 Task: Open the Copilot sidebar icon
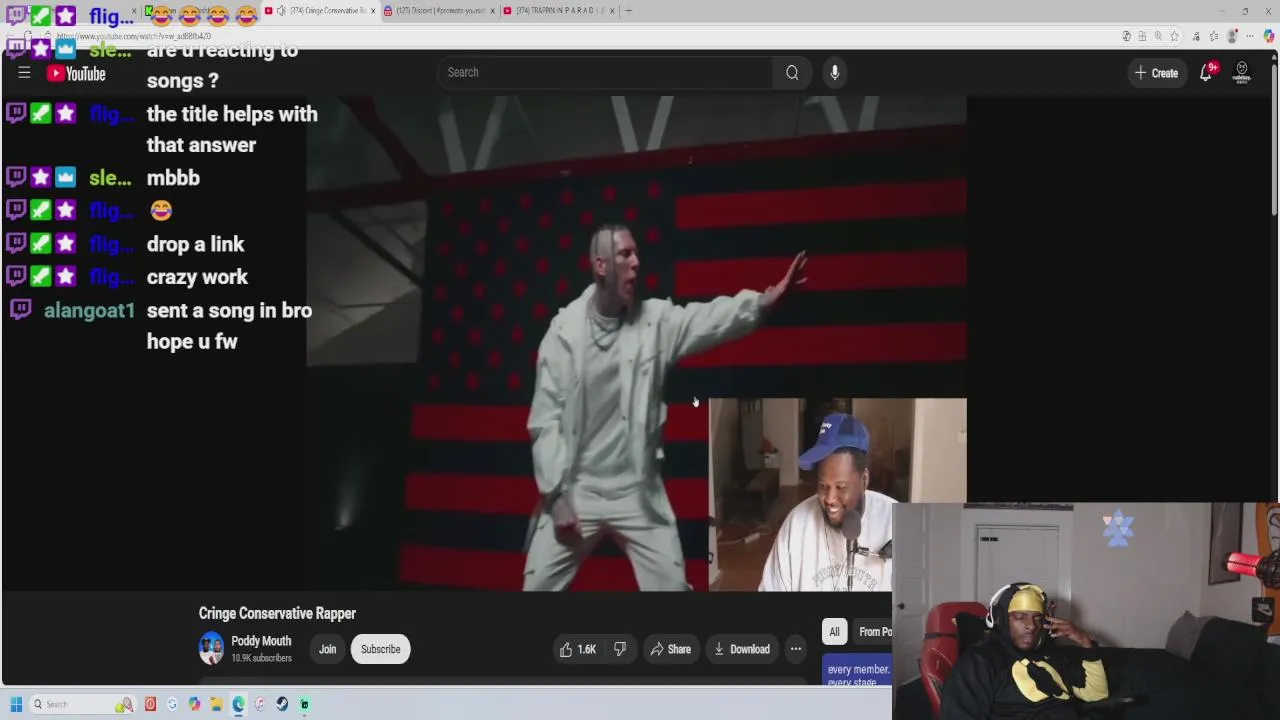(x=1268, y=36)
